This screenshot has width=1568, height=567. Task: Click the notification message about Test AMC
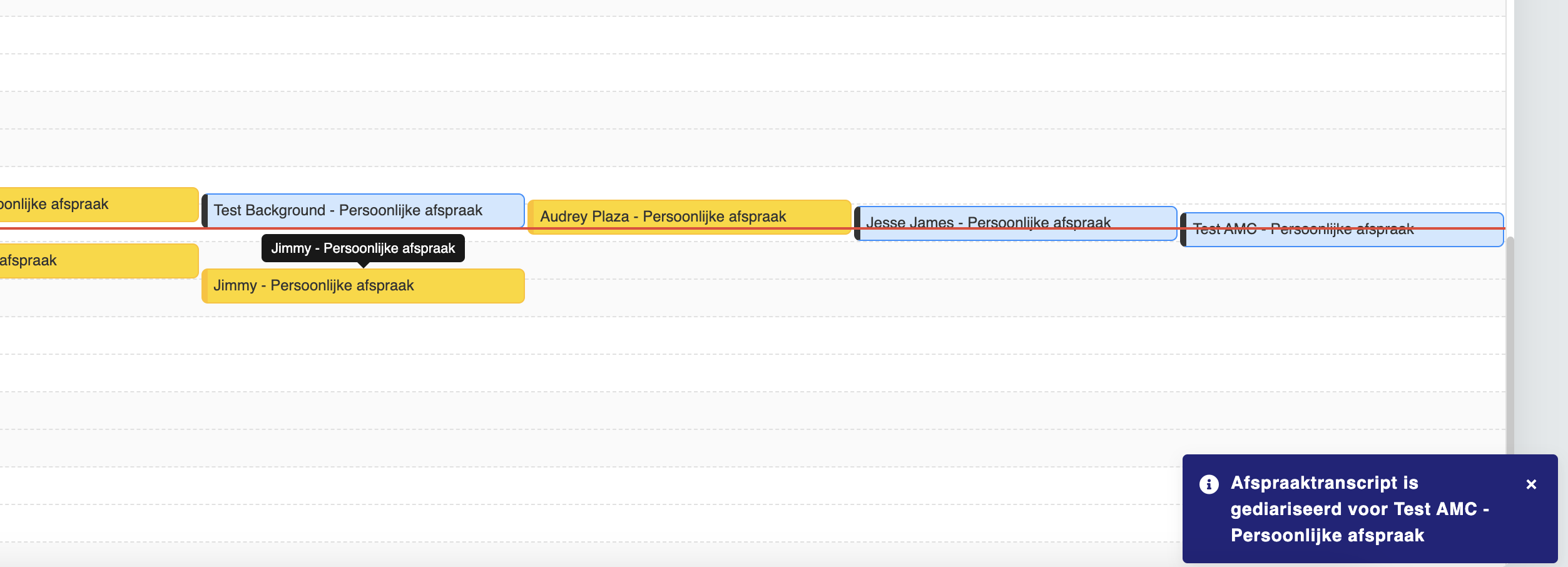coord(1358,509)
